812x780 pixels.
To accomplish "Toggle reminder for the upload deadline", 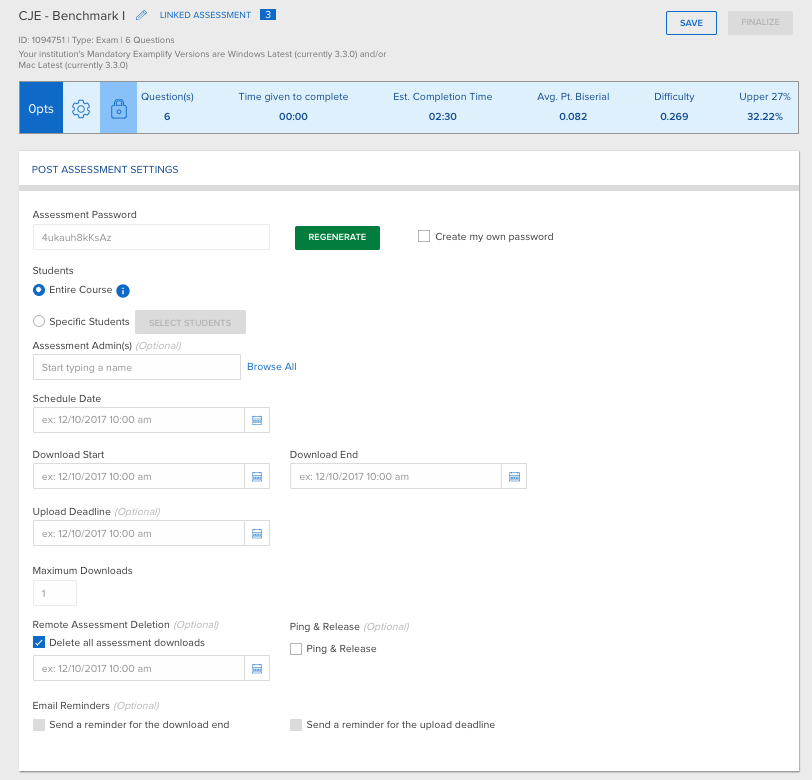I will 296,725.
